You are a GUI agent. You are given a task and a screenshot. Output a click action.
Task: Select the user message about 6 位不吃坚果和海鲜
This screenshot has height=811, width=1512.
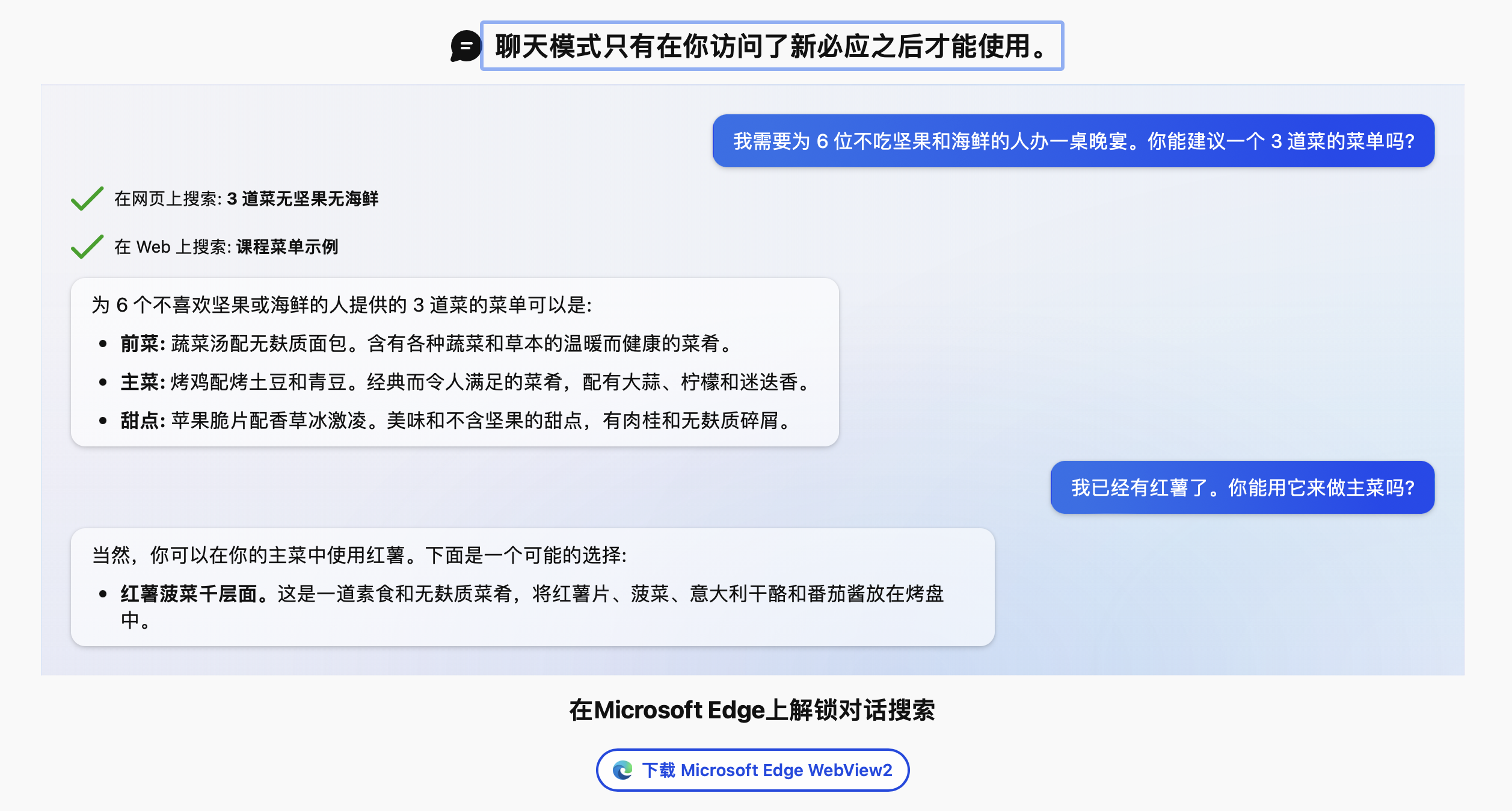pos(1077,141)
